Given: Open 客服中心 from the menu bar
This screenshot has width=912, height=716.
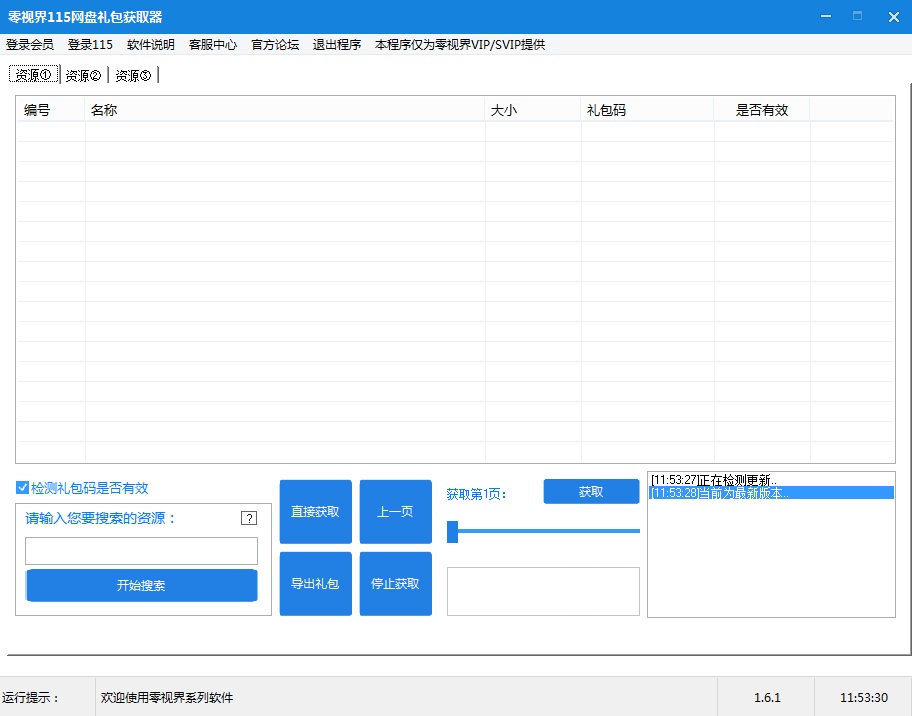Looking at the screenshot, I should tap(212, 44).
